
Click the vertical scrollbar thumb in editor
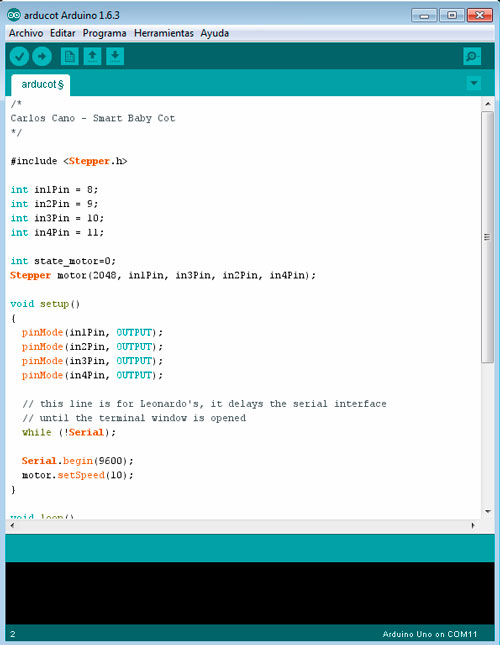click(487, 237)
